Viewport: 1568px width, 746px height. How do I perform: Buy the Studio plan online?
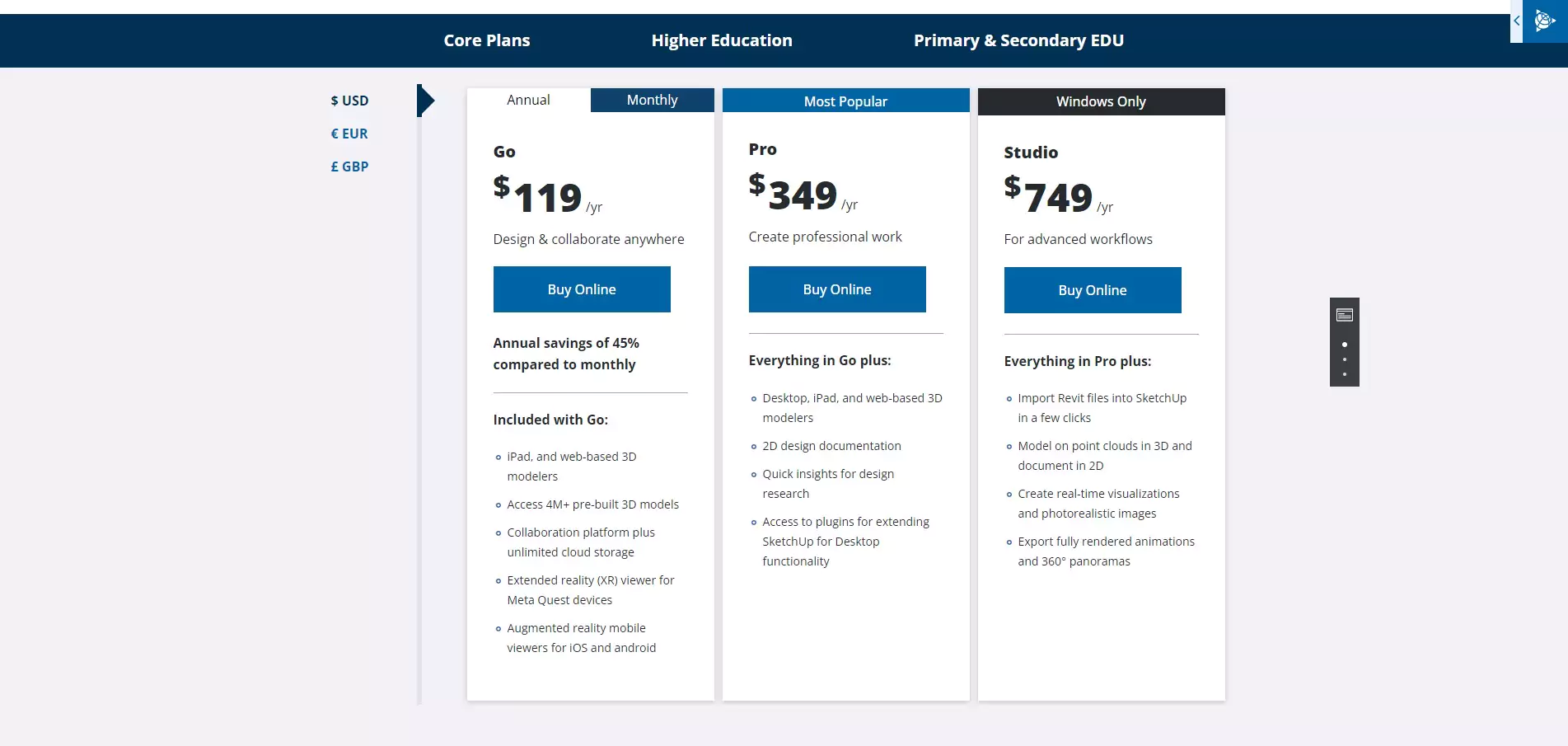coord(1093,290)
